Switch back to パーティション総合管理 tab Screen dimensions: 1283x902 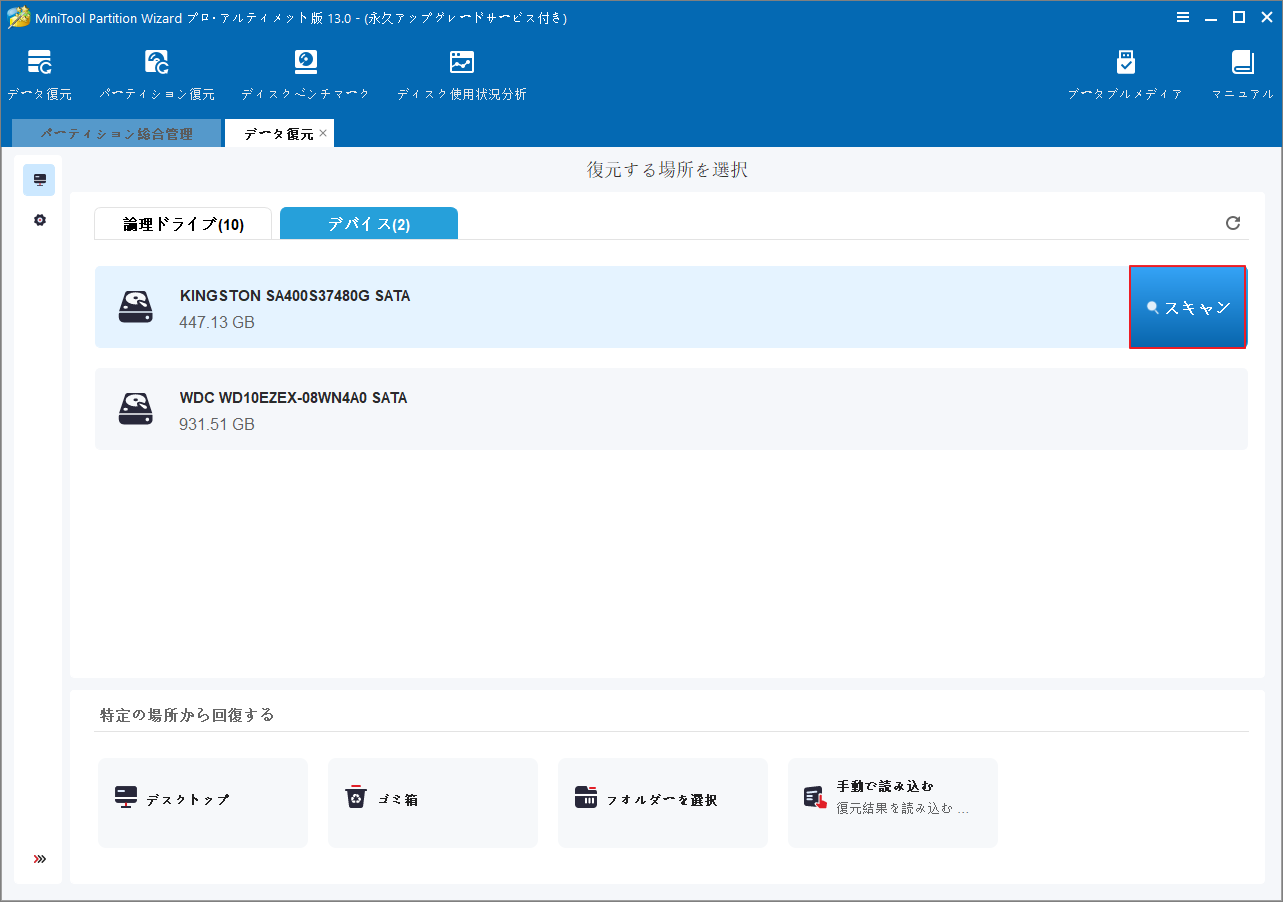tap(116, 132)
